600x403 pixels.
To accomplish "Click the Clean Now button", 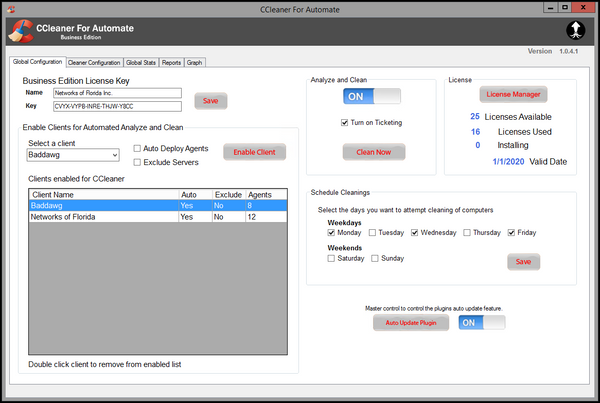I will [x=374, y=152].
